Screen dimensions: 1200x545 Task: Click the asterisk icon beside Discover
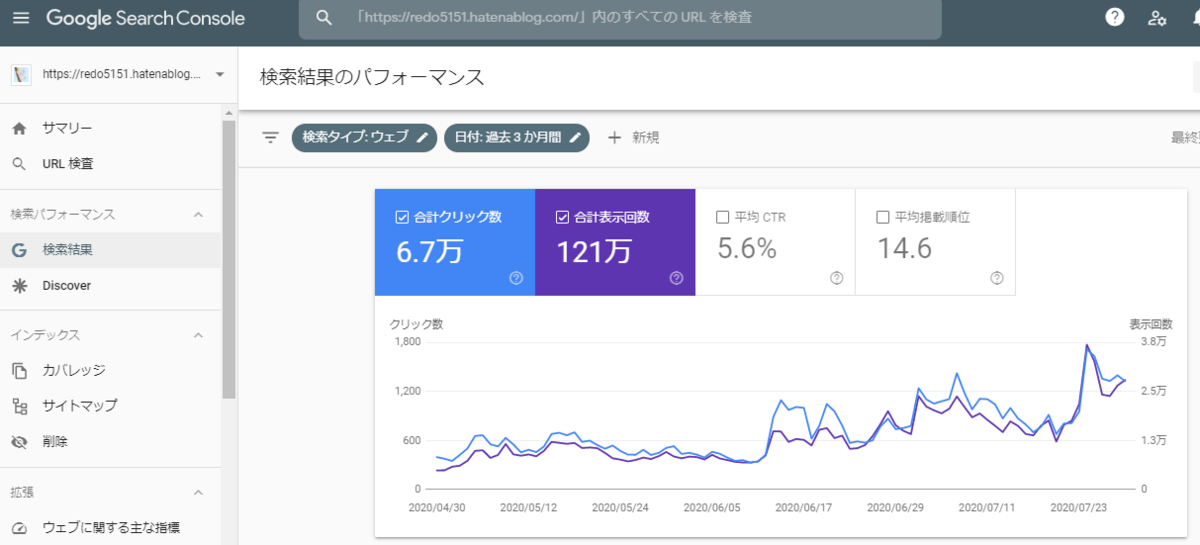pyautogui.click(x=19, y=286)
